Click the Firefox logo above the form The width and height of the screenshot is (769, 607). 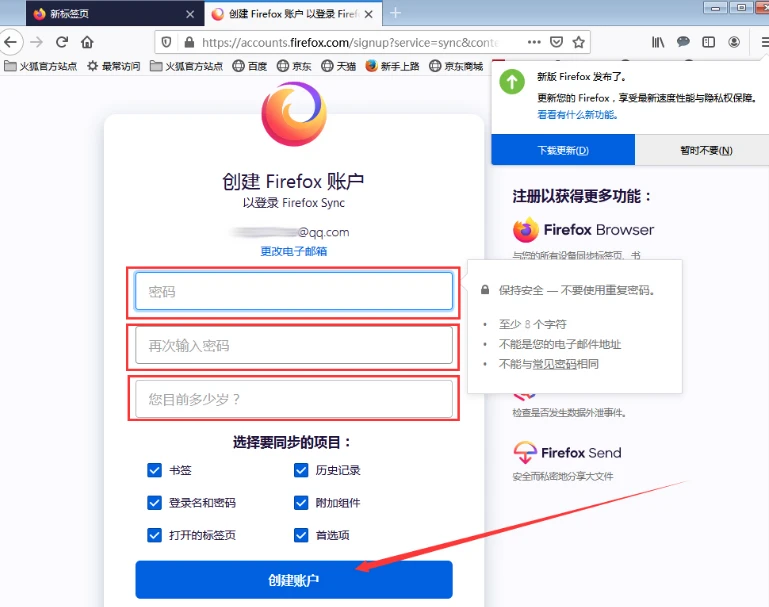pyautogui.click(x=294, y=114)
